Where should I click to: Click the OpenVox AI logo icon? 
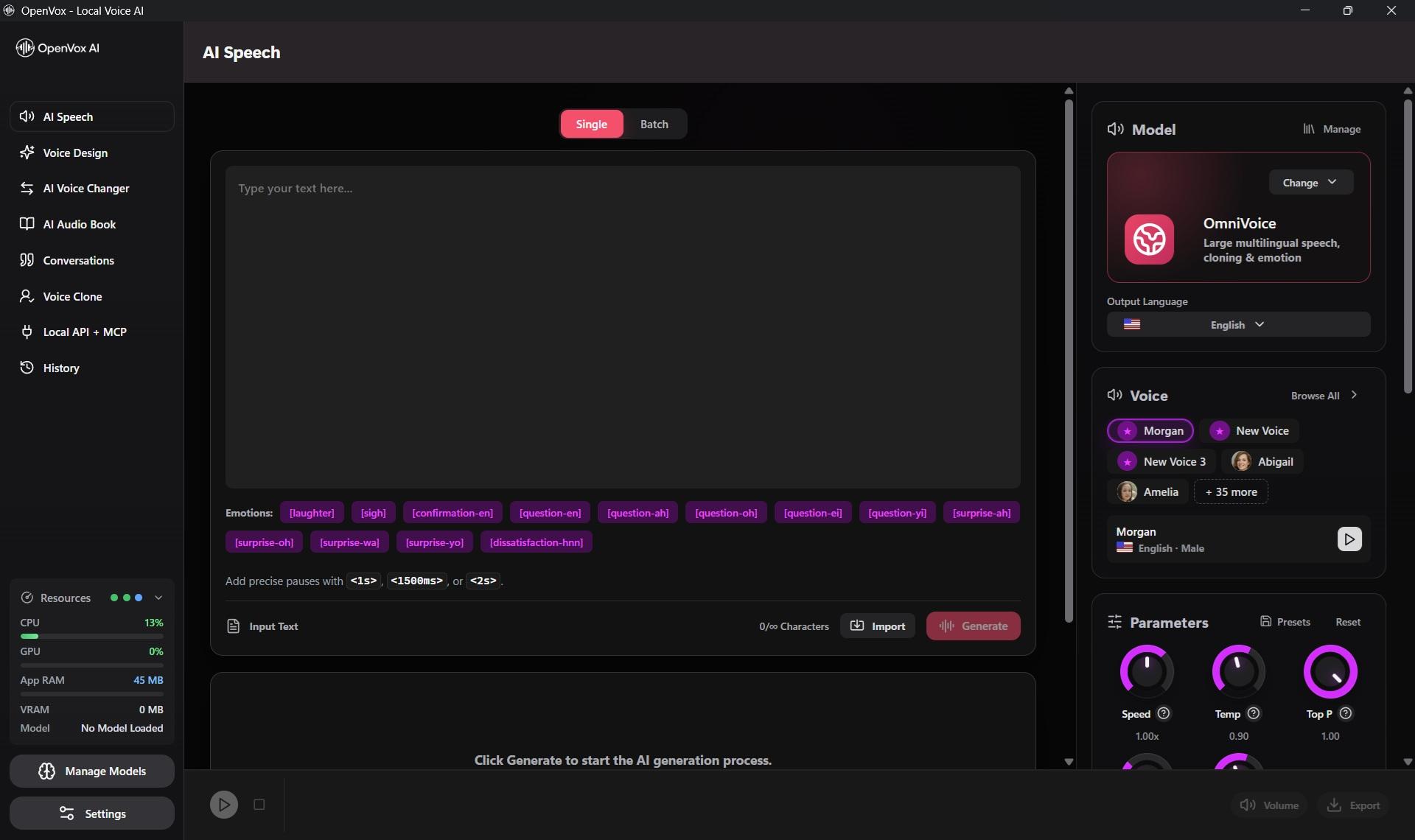click(25, 48)
